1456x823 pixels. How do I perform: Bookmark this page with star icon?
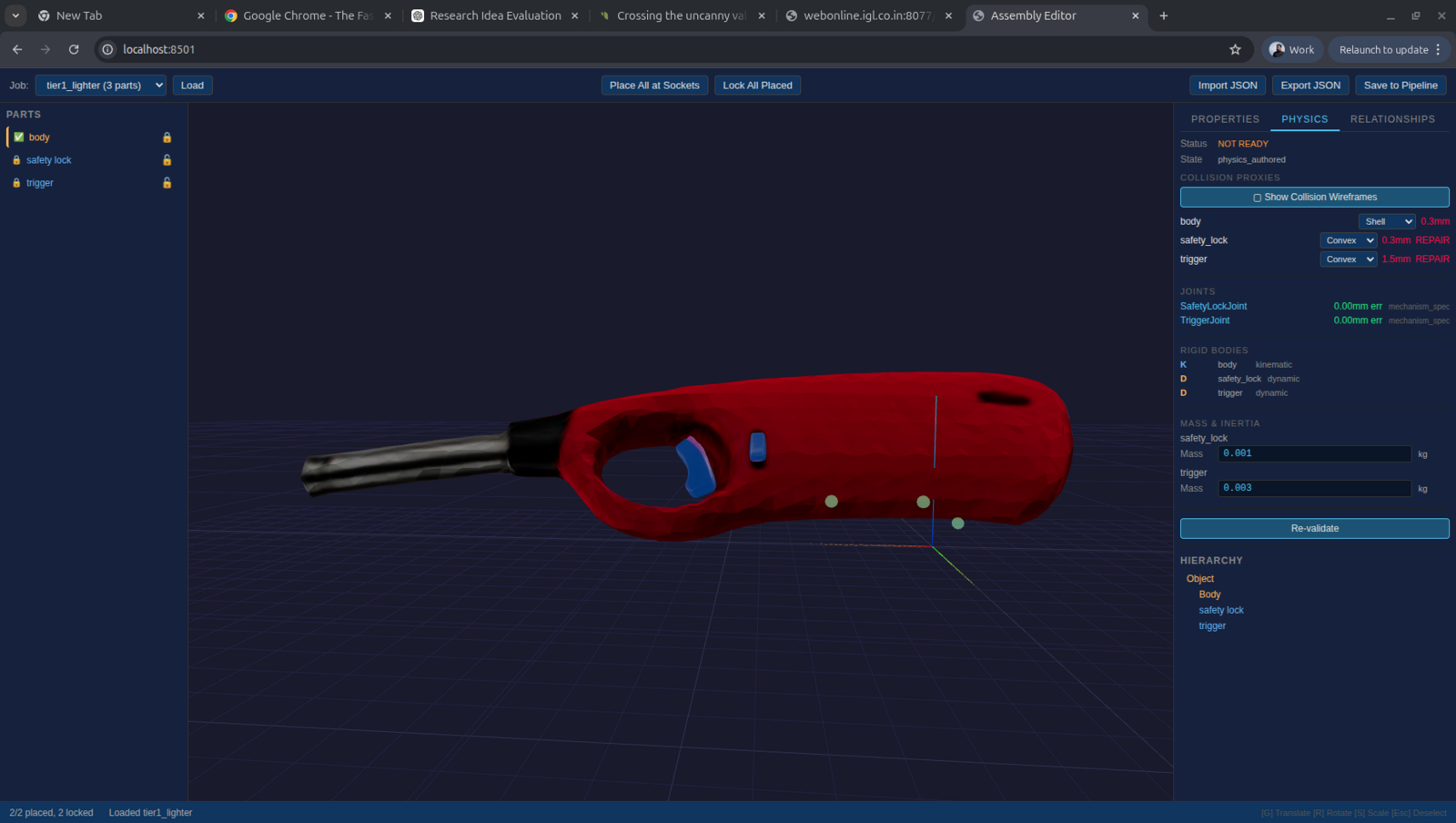1235,49
